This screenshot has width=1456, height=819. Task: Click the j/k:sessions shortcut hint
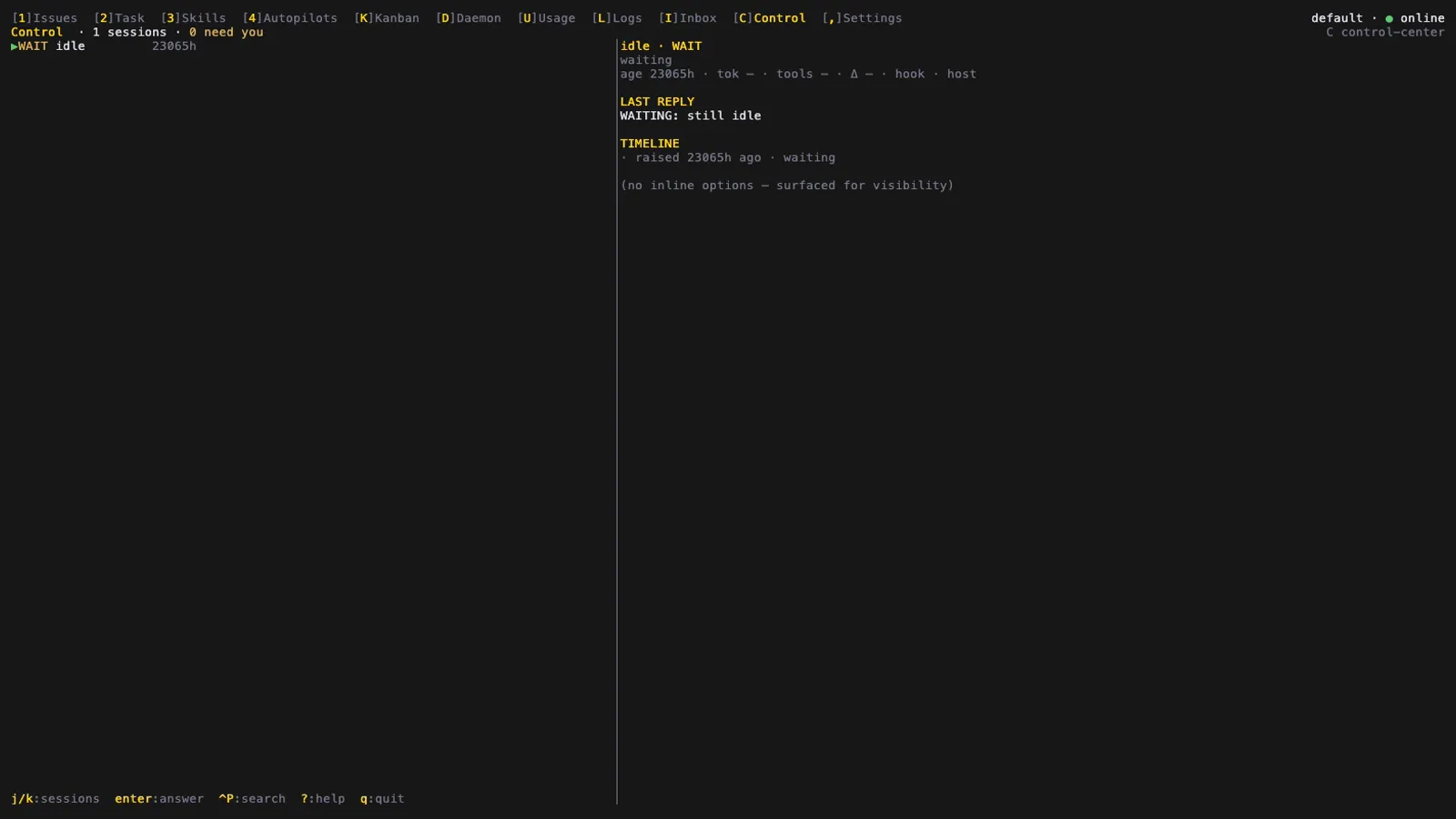tap(56, 799)
